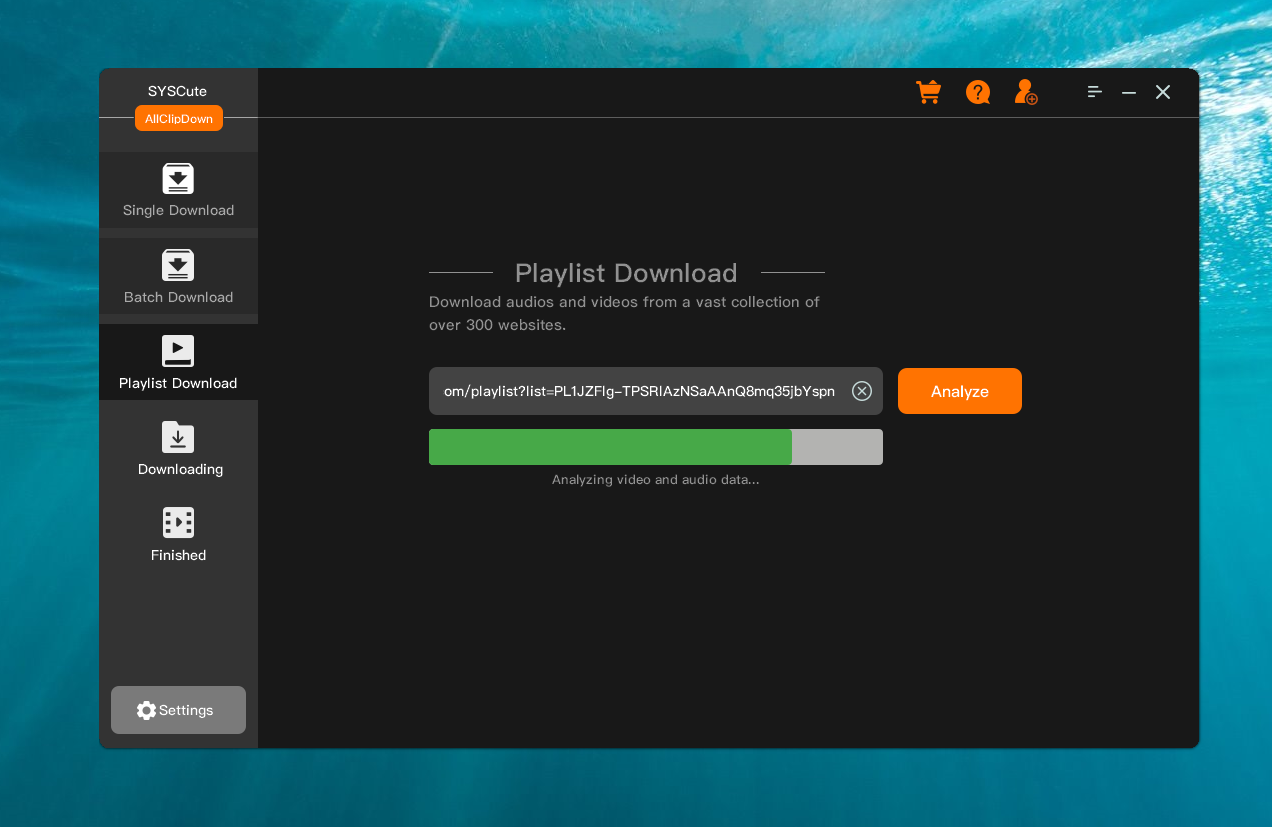This screenshot has width=1272, height=827.
Task: Open the shopping cart purchase icon
Action: pyautogui.click(x=928, y=91)
